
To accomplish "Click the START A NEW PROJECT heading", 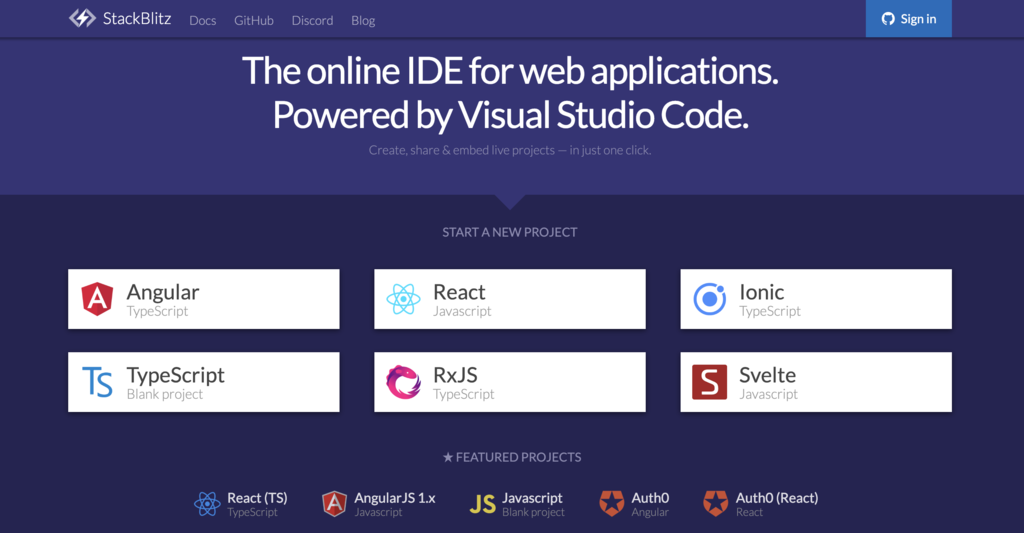I will (x=509, y=232).
